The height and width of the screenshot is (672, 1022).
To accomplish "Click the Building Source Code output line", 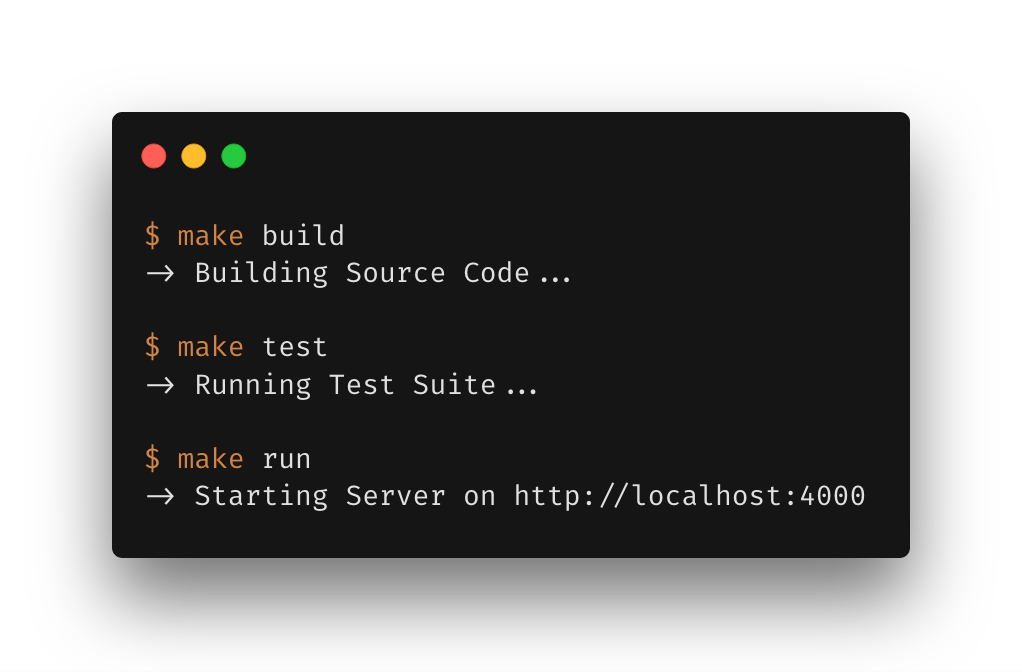I will click(x=362, y=273).
